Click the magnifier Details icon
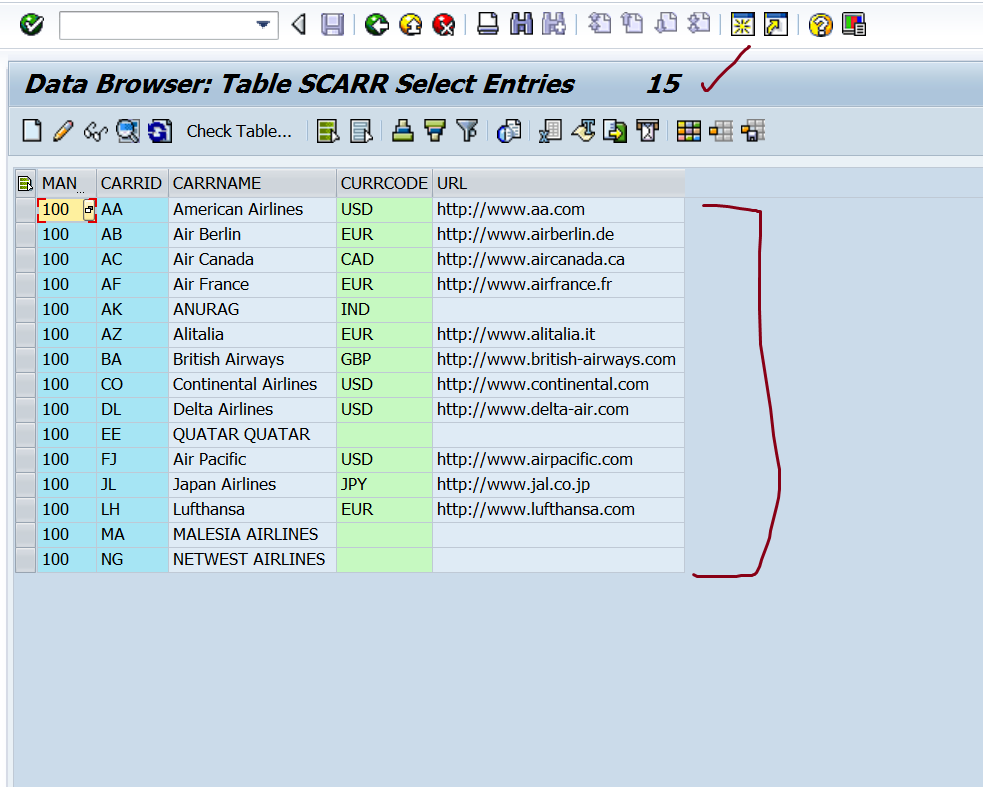 (x=128, y=132)
